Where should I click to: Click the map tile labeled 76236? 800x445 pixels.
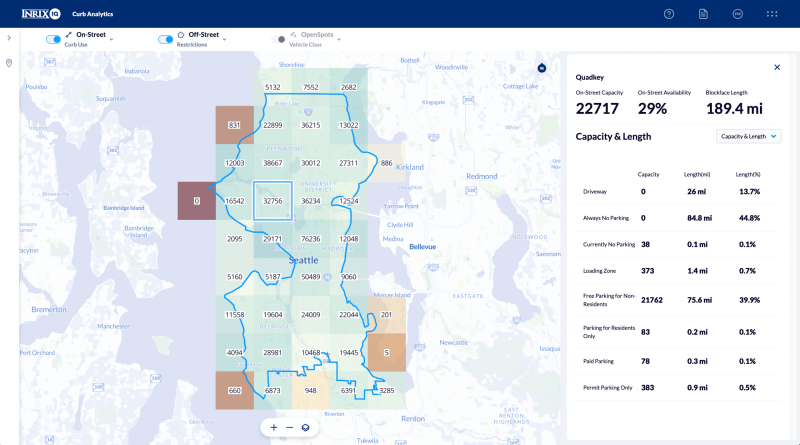tap(311, 239)
